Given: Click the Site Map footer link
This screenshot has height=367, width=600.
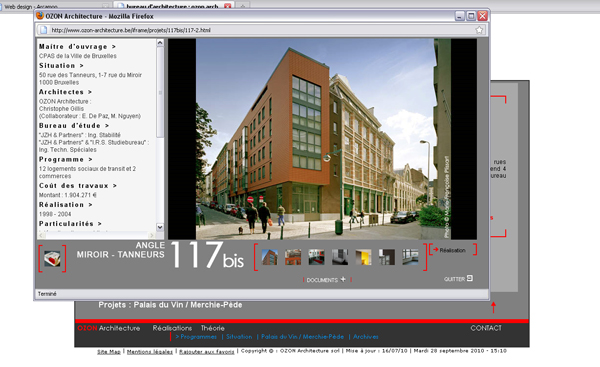Looking at the screenshot, I should coord(109,351).
